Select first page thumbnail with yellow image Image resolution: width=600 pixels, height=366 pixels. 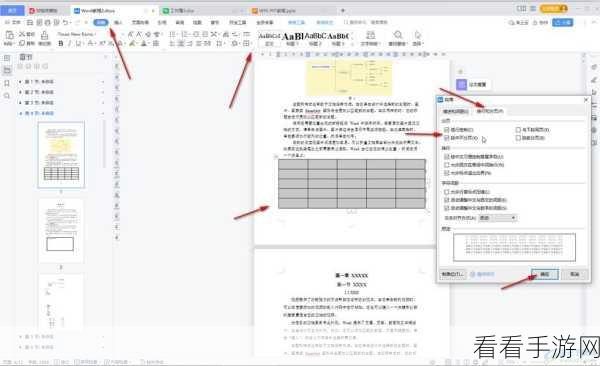(x=61, y=155)
